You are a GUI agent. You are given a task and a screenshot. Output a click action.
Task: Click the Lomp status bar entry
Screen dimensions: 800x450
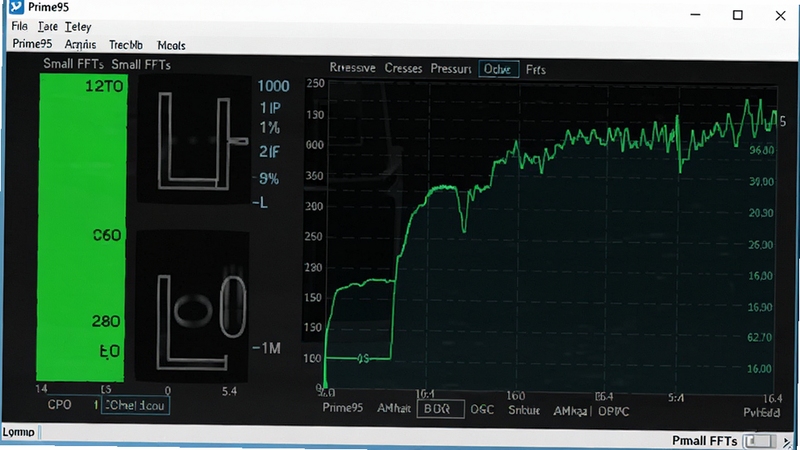pos(18,432)
